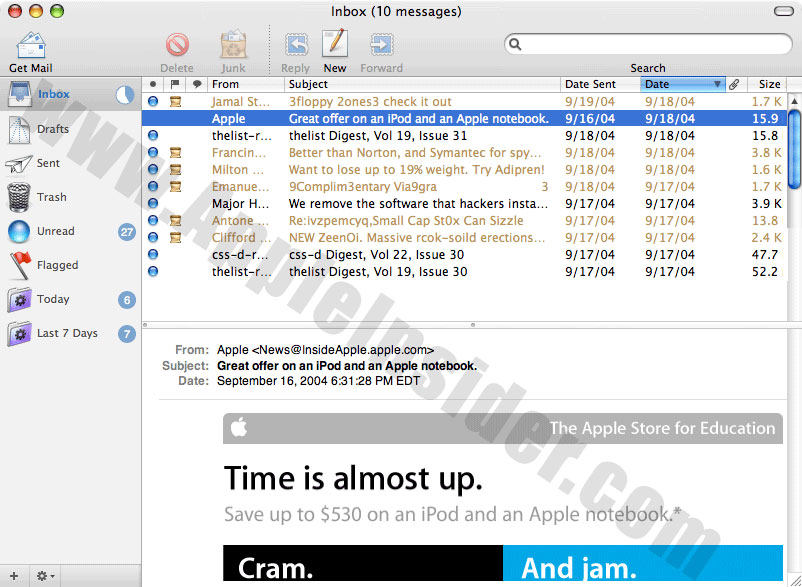The image size is (802, 587).
Task: Sort by the reply bubble column header
Action: click(x=197, y=84)
